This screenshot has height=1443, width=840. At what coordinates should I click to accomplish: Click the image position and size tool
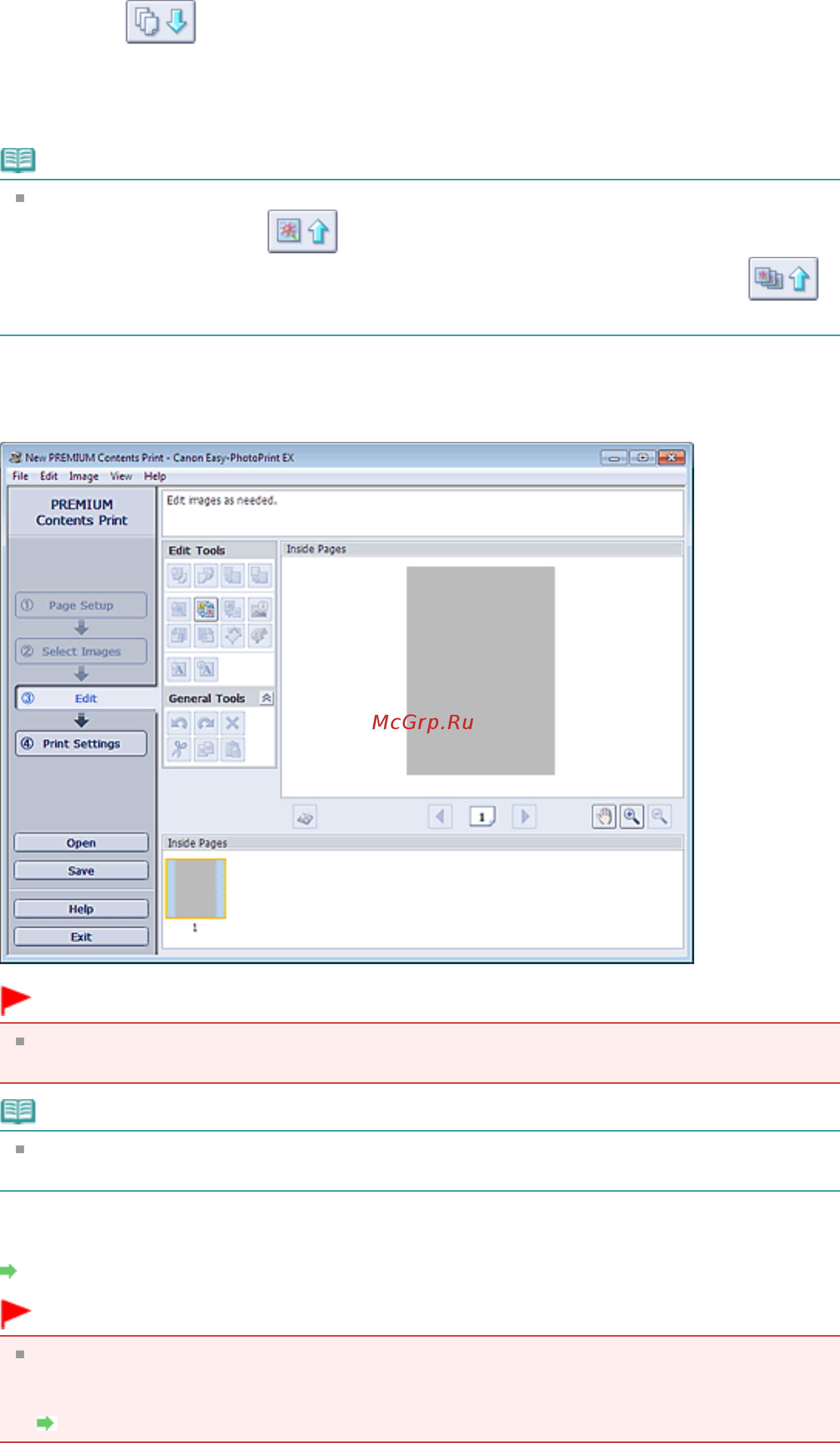(179, 636)
